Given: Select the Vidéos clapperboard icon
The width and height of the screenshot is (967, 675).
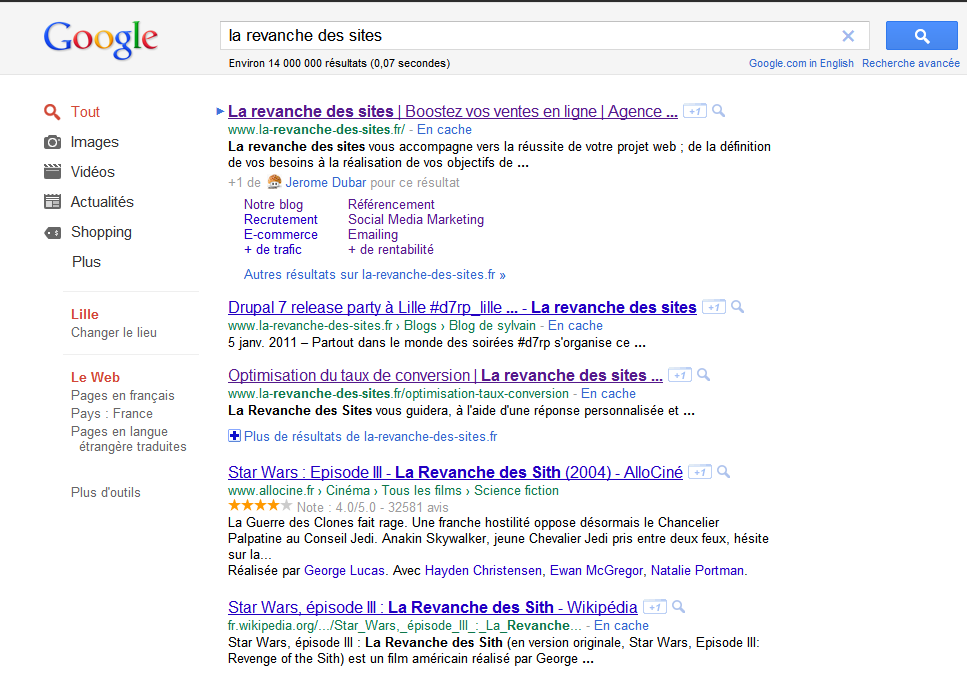Looking at the screenshot, I should (x=52, y=172).
